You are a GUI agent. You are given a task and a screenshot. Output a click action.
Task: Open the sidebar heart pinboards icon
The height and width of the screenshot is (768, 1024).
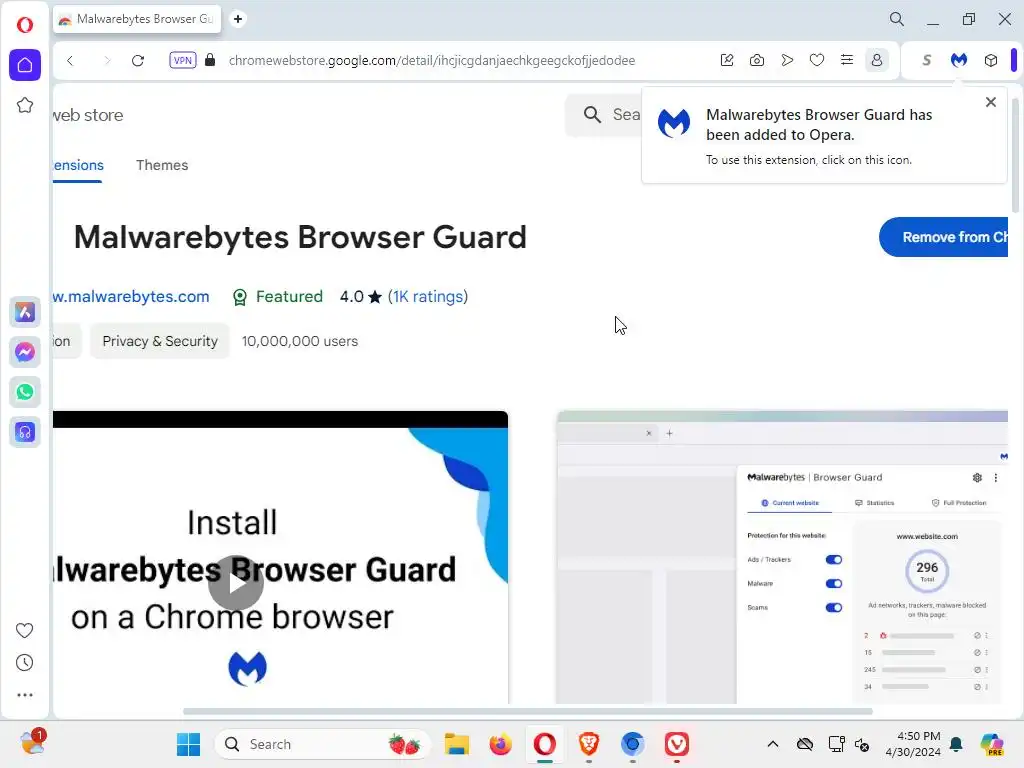tap(25, 630)
